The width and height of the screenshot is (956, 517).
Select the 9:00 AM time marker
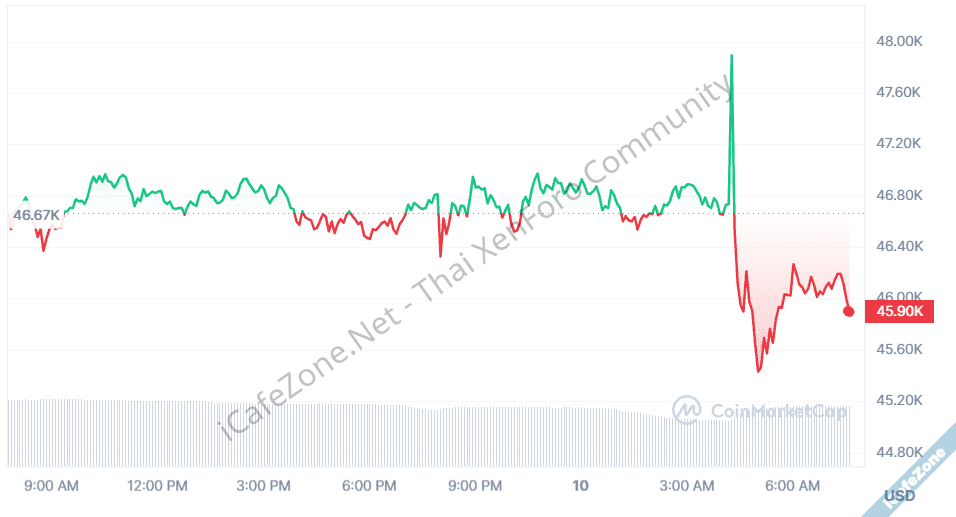pos(51,486)
